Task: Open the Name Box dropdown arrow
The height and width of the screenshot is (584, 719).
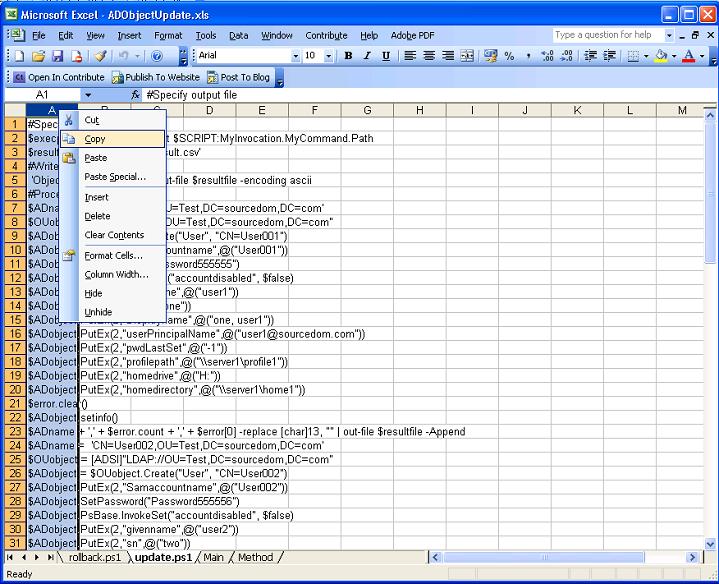Action: point(88,94)
